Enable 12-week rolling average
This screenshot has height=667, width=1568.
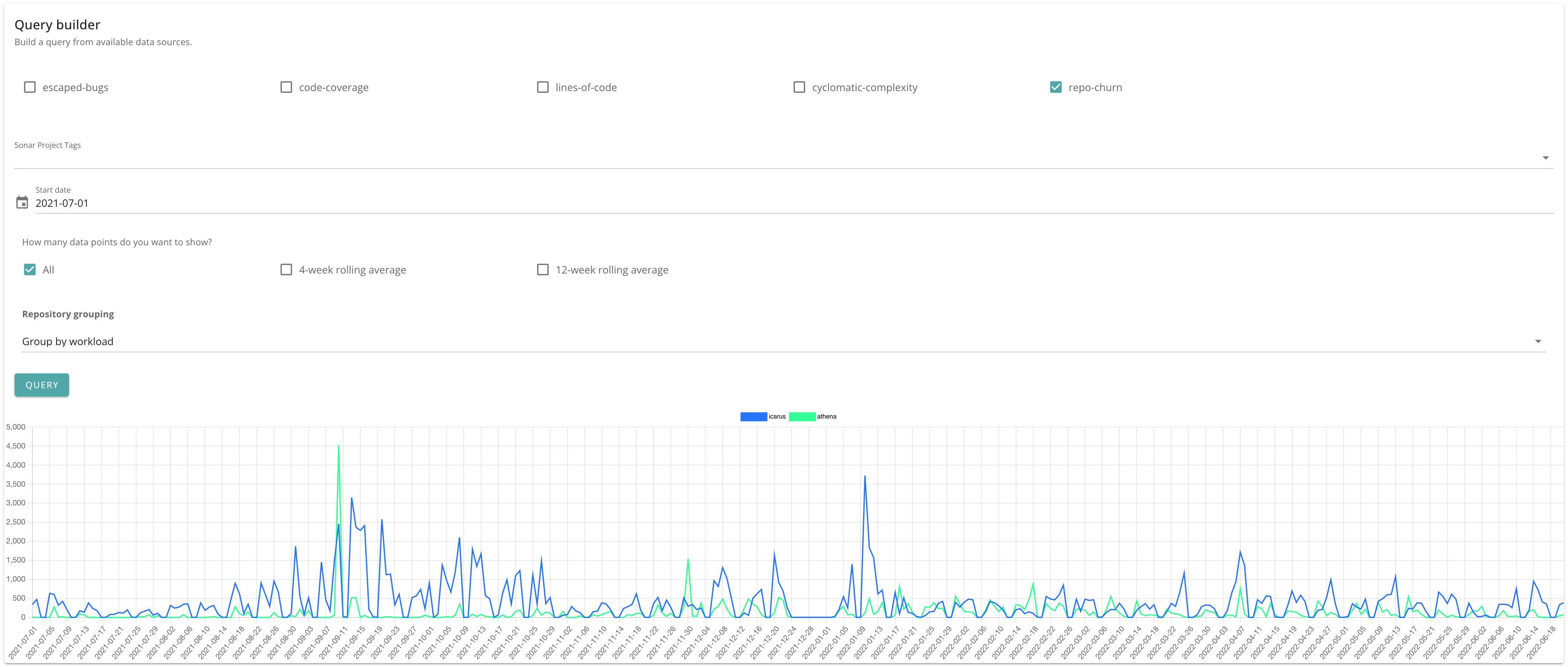coord(542,269)
